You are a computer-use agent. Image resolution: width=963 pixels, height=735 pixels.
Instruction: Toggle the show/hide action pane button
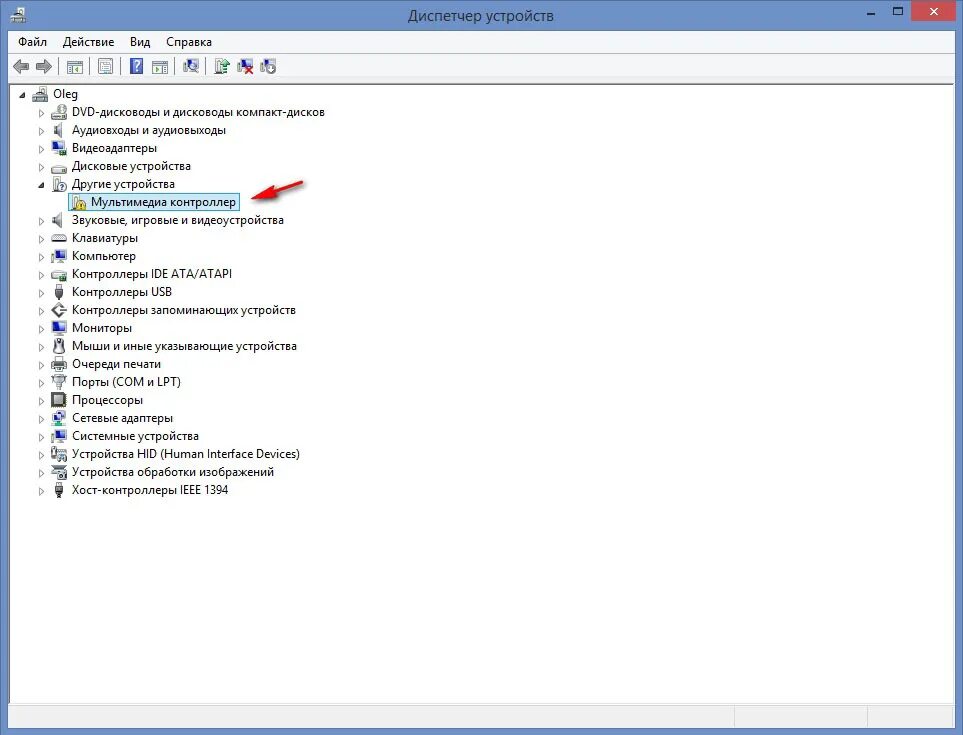tap(160, 66)
